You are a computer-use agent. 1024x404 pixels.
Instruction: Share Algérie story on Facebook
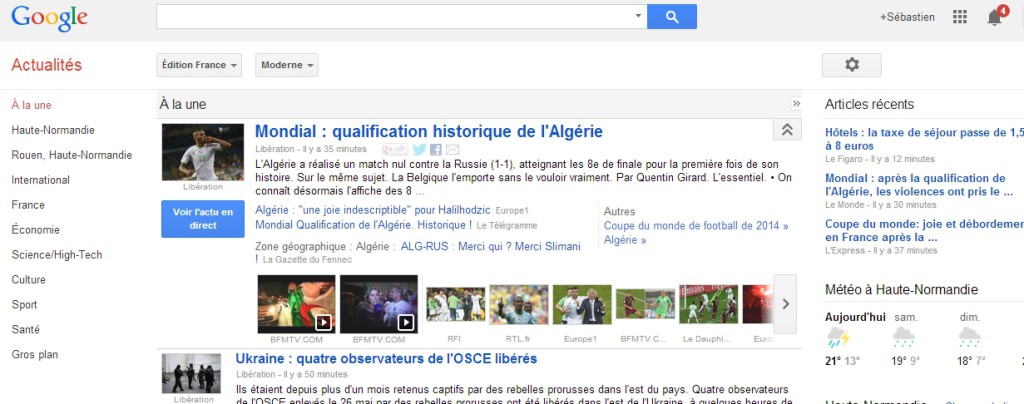click(436, 149)
